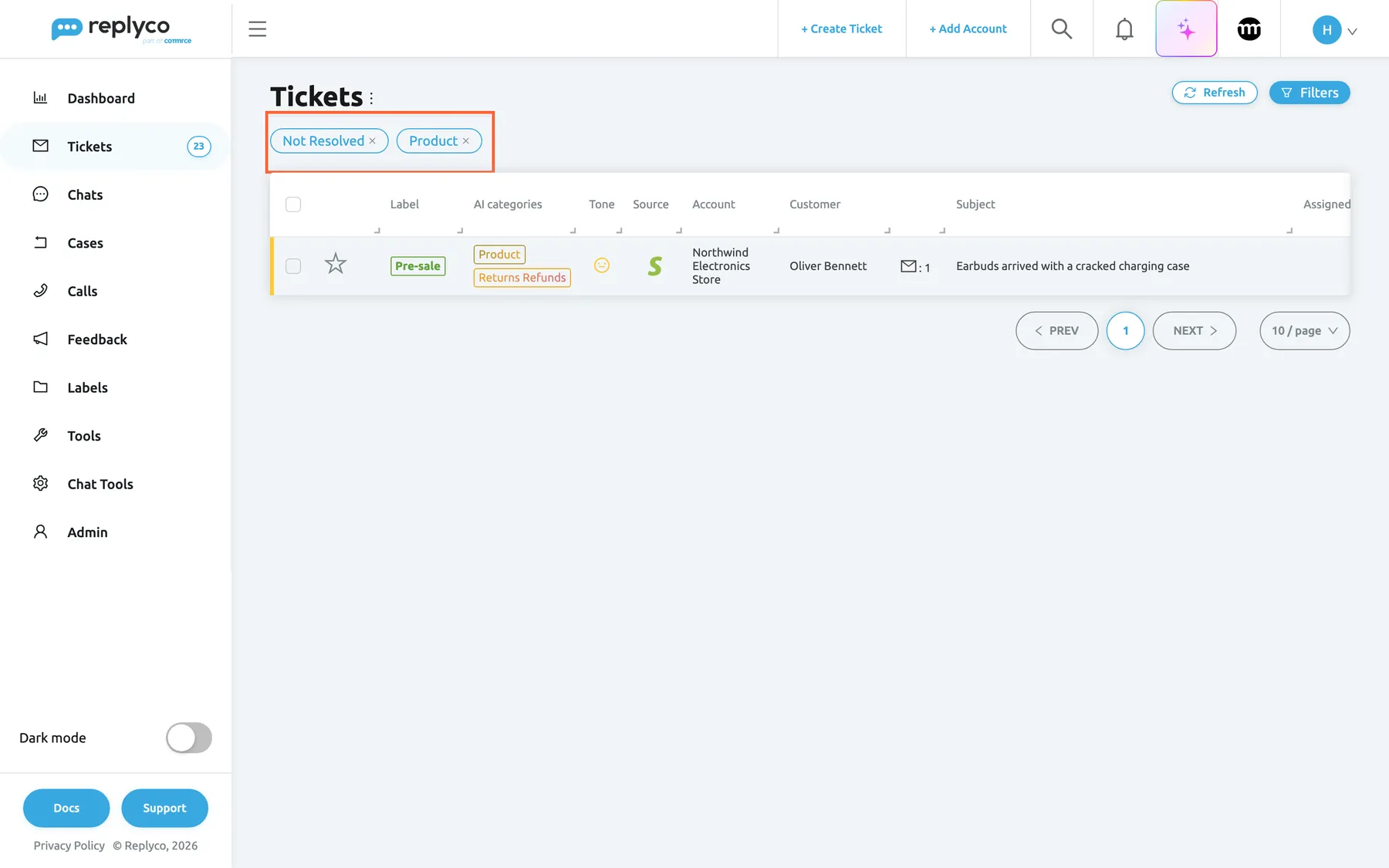This screenshot has width=1389, height=868.
Task: Open Dashboard in sidebar
Action: (x=101, y=98)
